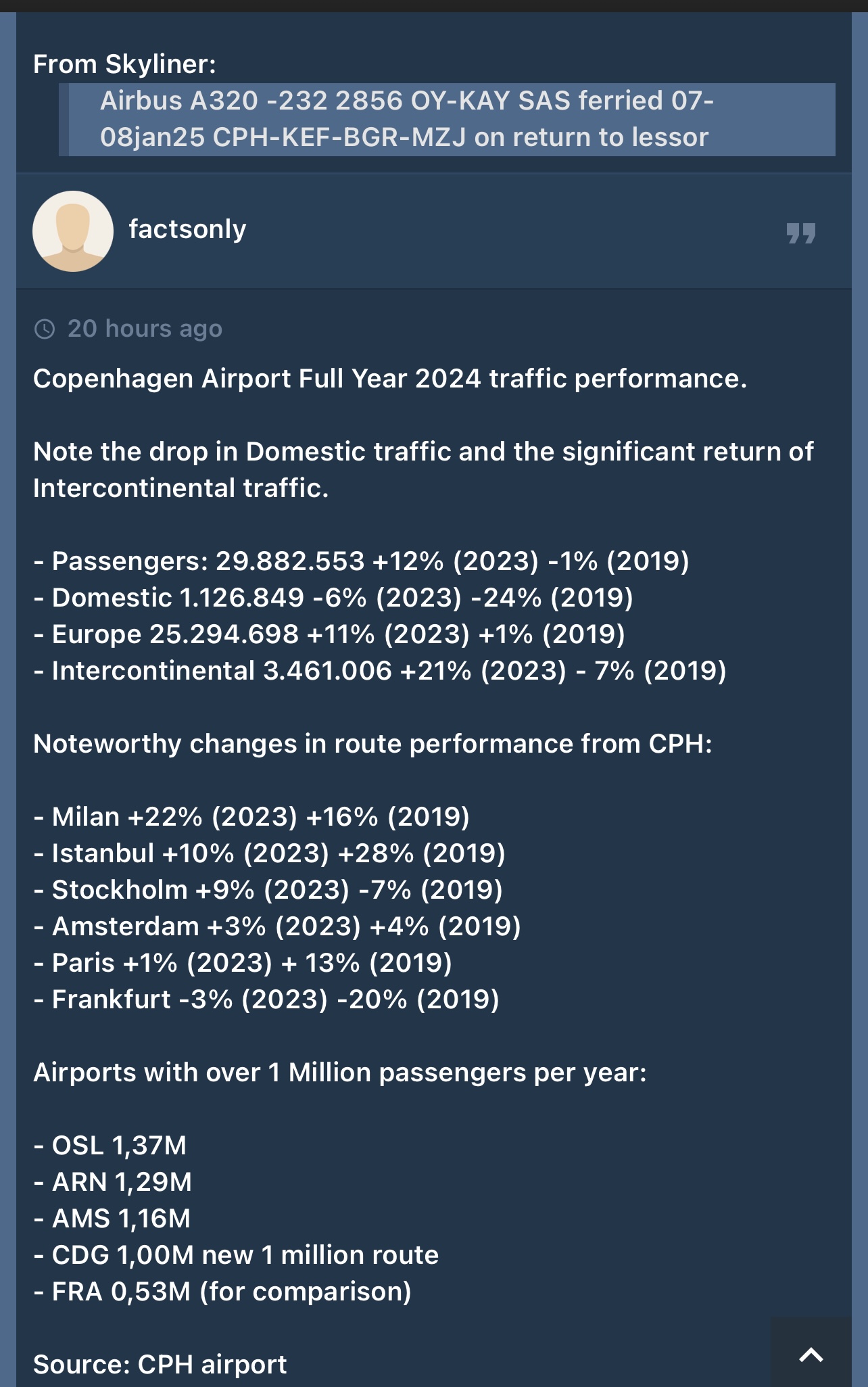The width and height of the screenshot is (868, 1387).
Task: Tap the Intercontinental 3.461.006 line
Action: [380, 671]
